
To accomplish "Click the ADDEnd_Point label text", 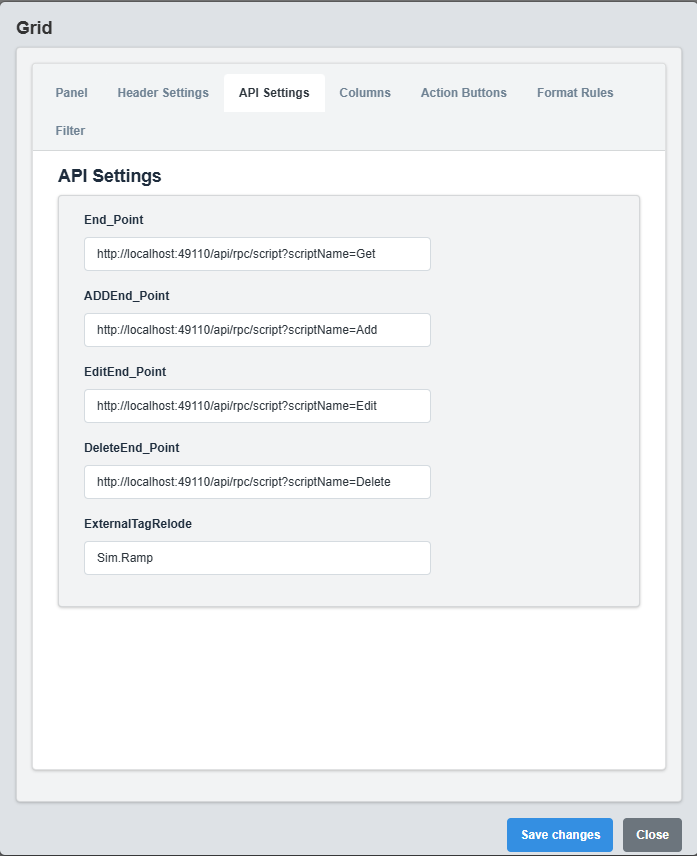I will click(126, 296).
